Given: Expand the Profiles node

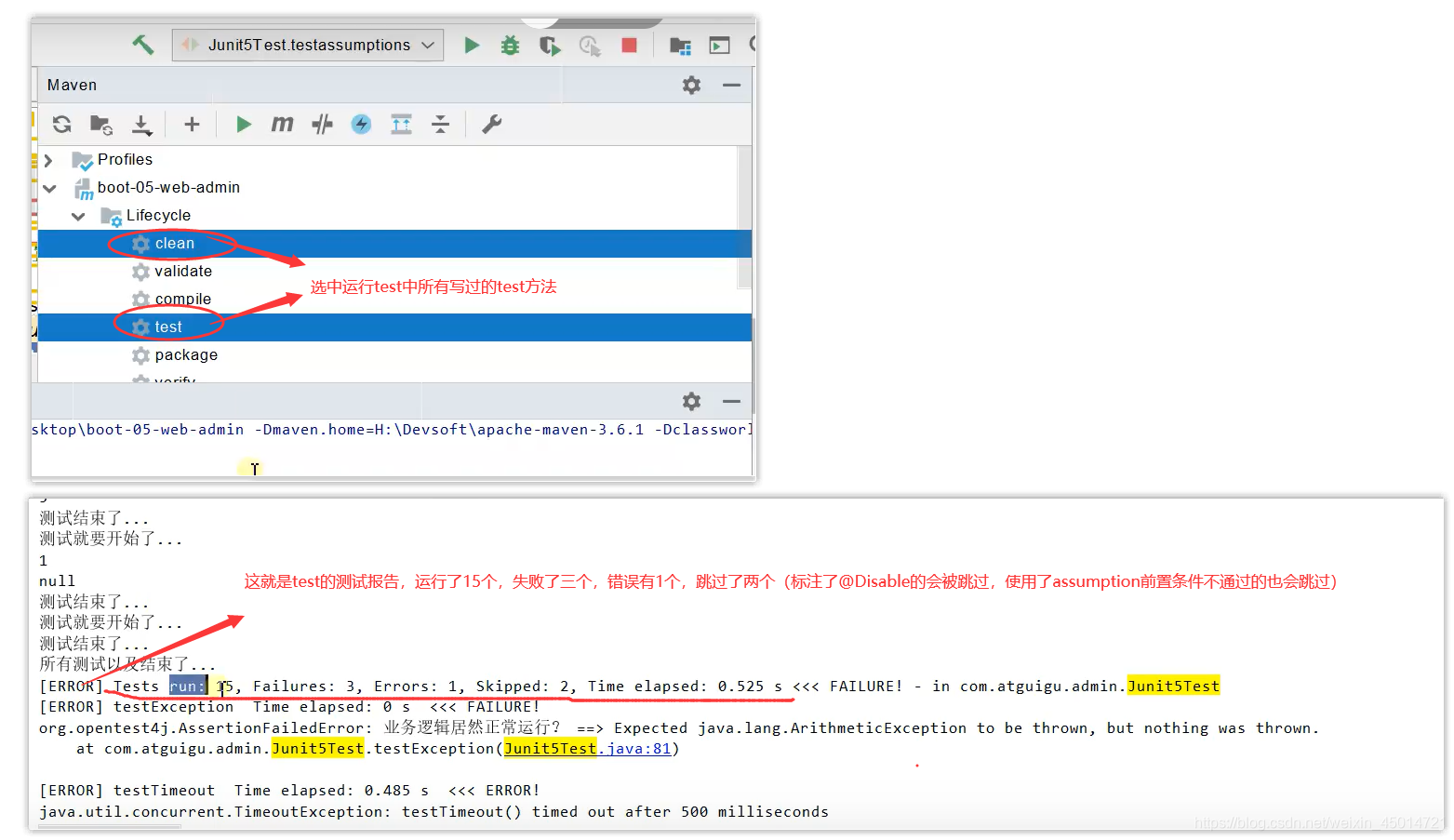Looking at the screenshot, I should click(48, 160).
